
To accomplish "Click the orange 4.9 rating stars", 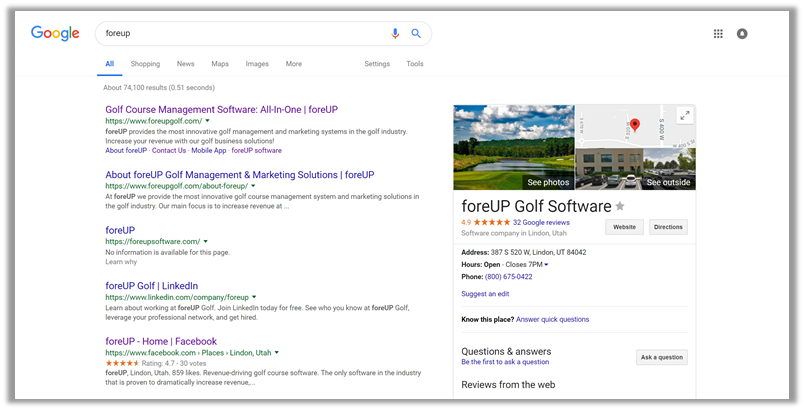I will coord(492,222).
